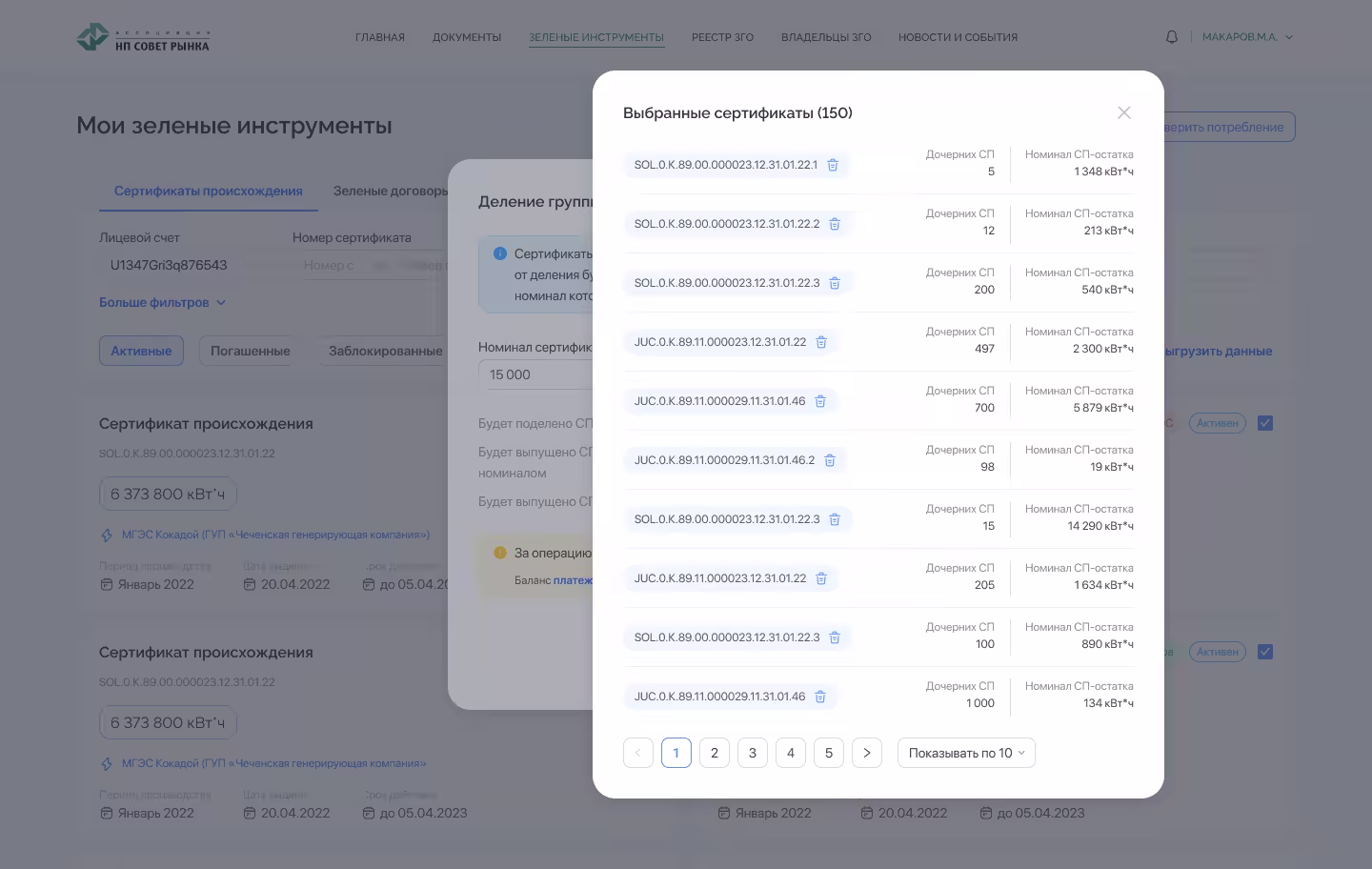Screen dimensions: 1372x869
Task: Click the Погашенные filter button
Action: point(250,351)
